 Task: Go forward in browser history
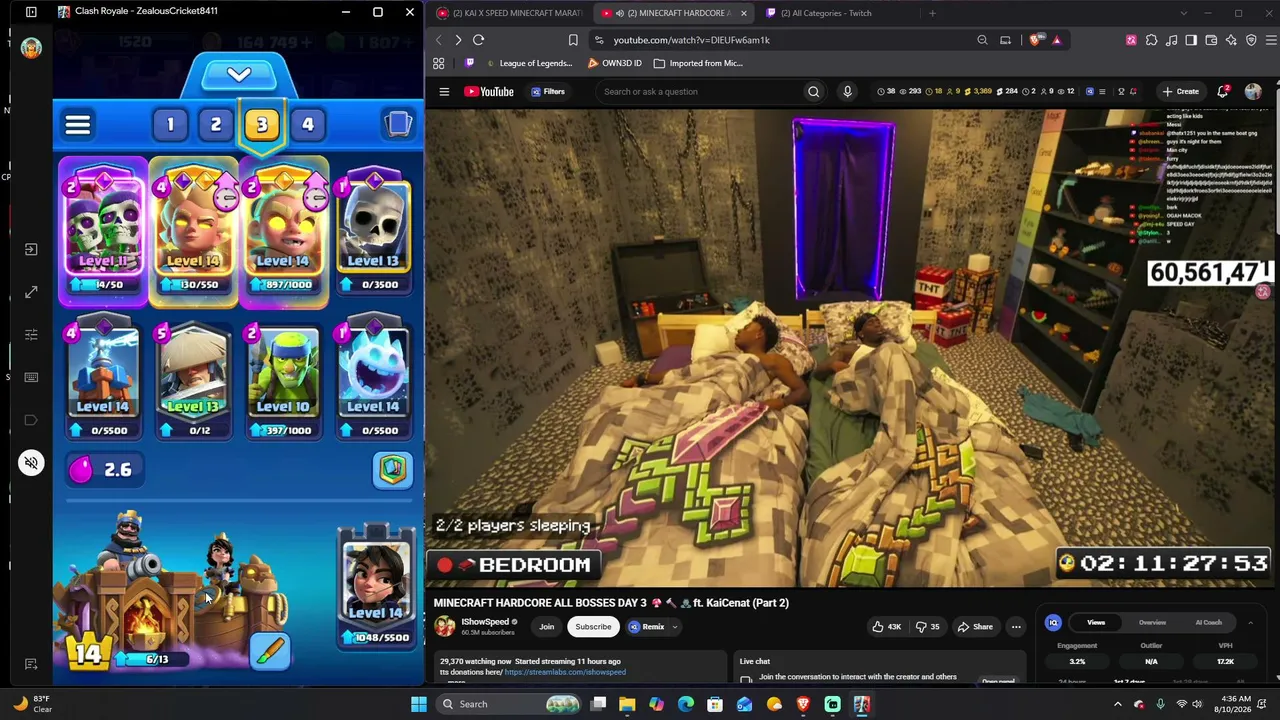click(x=458, y=40)
